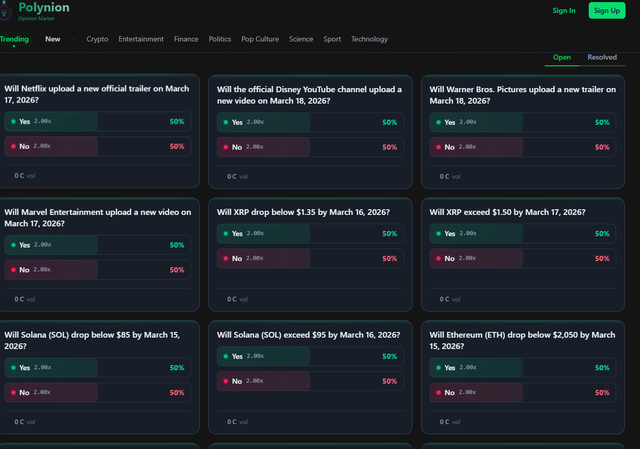Viewport: 640px width, 449px height.
Task: Open the Entertainment category
Action: click(141, 39)
